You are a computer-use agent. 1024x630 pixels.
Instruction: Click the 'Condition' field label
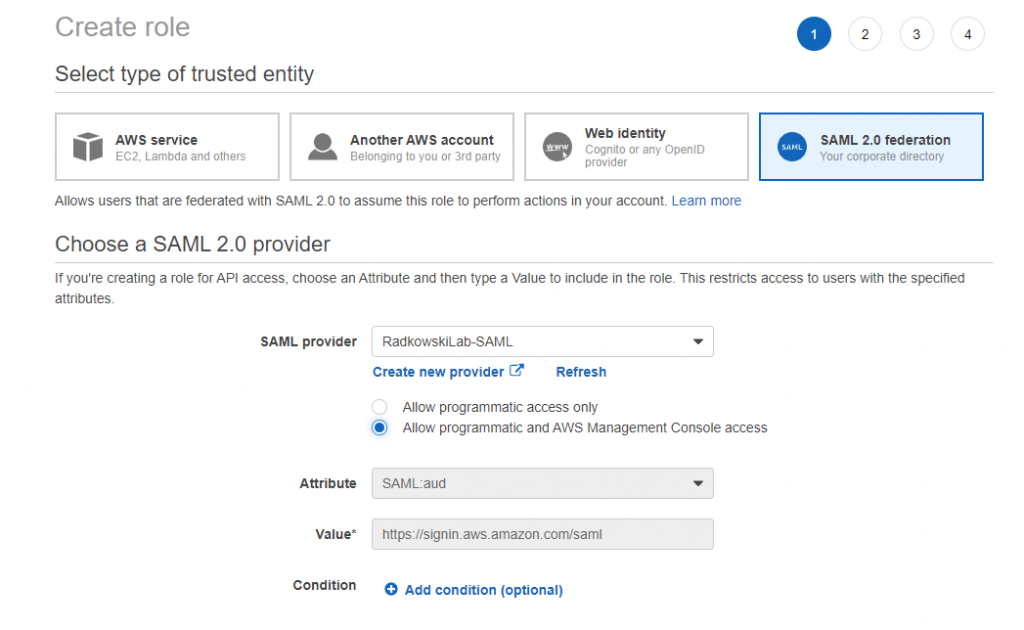point(325,585)
